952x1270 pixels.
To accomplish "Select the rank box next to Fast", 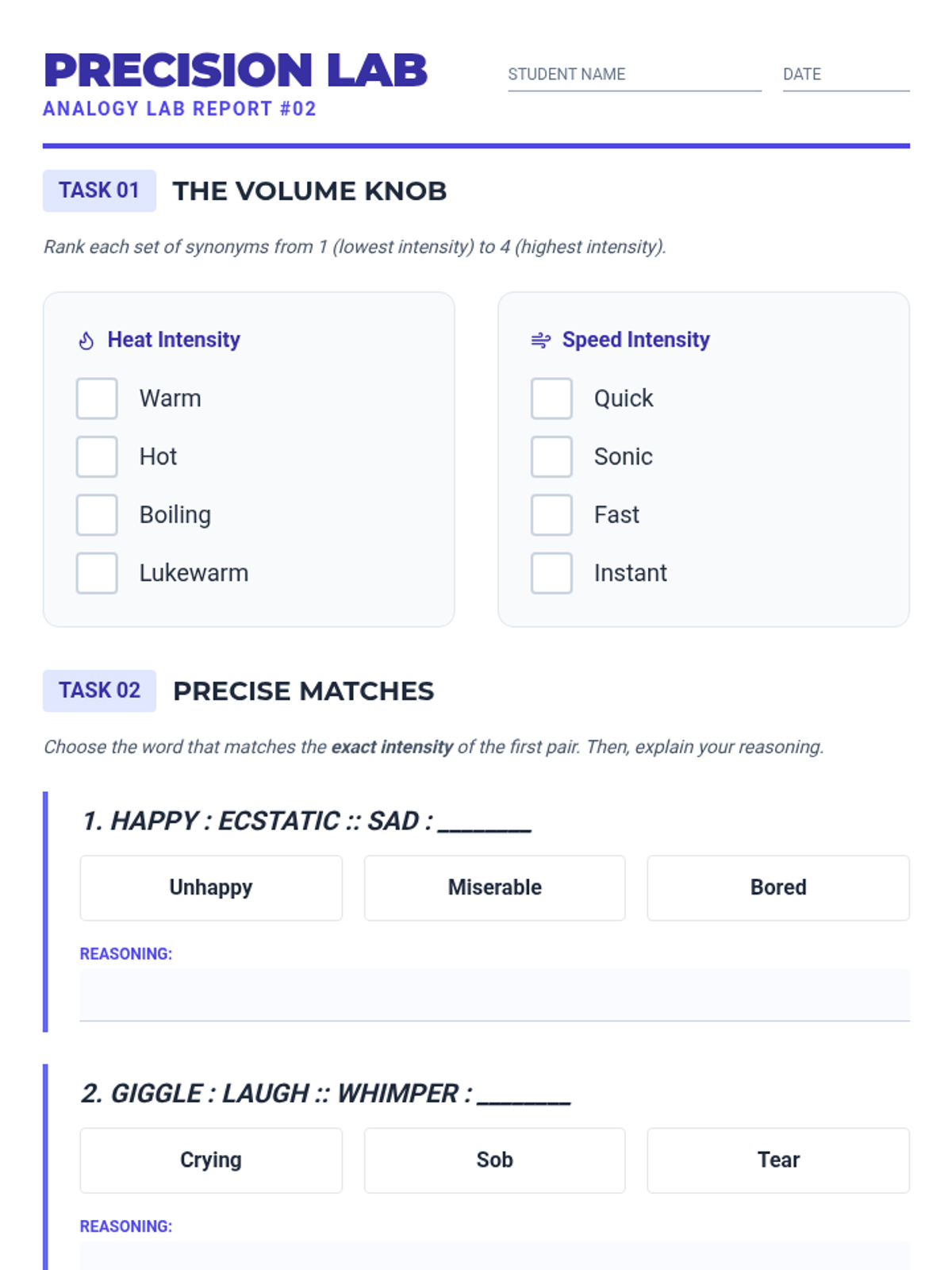I will 551,514.
